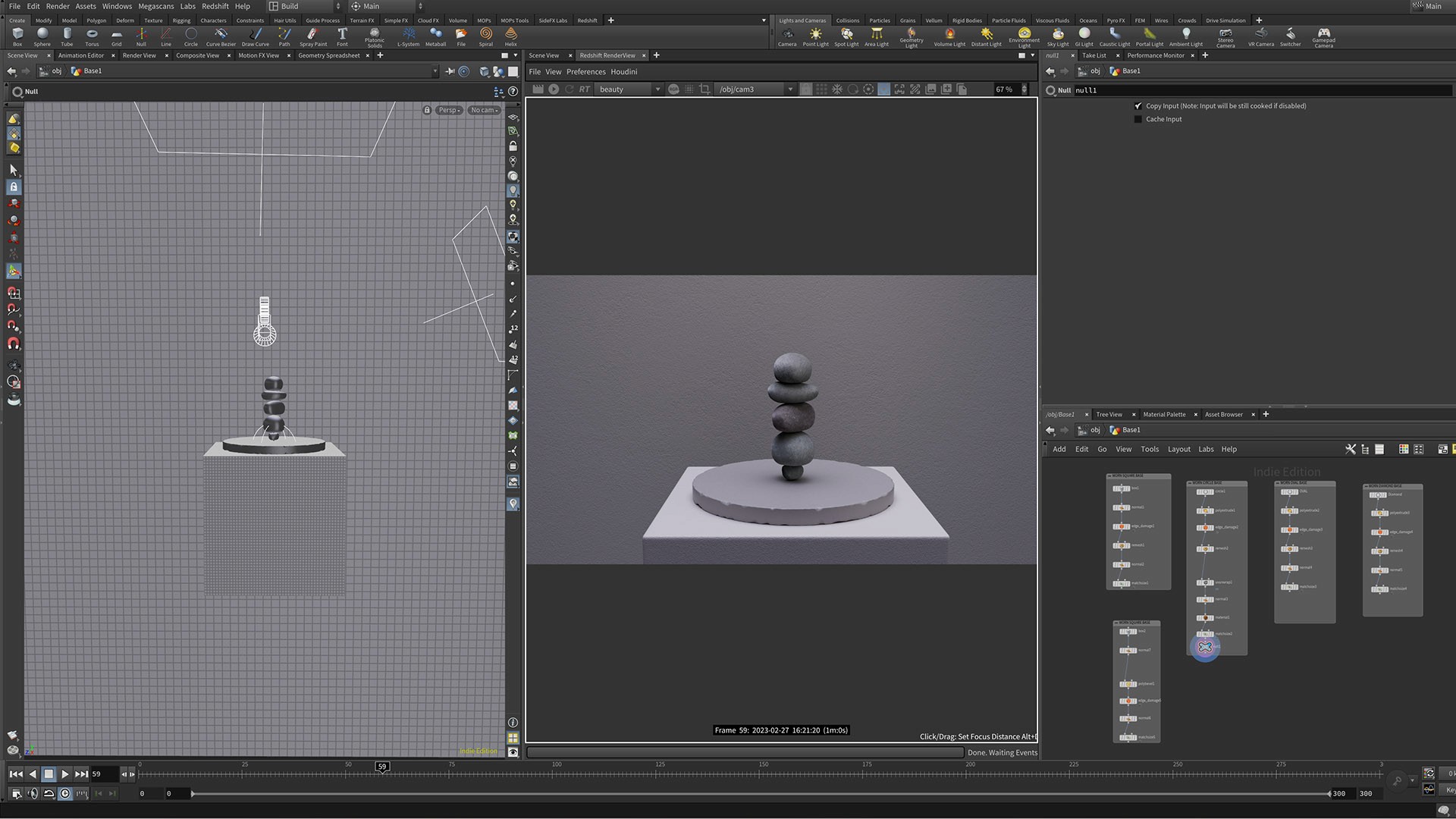Select the Platonic Solids tool

(375, 37)
